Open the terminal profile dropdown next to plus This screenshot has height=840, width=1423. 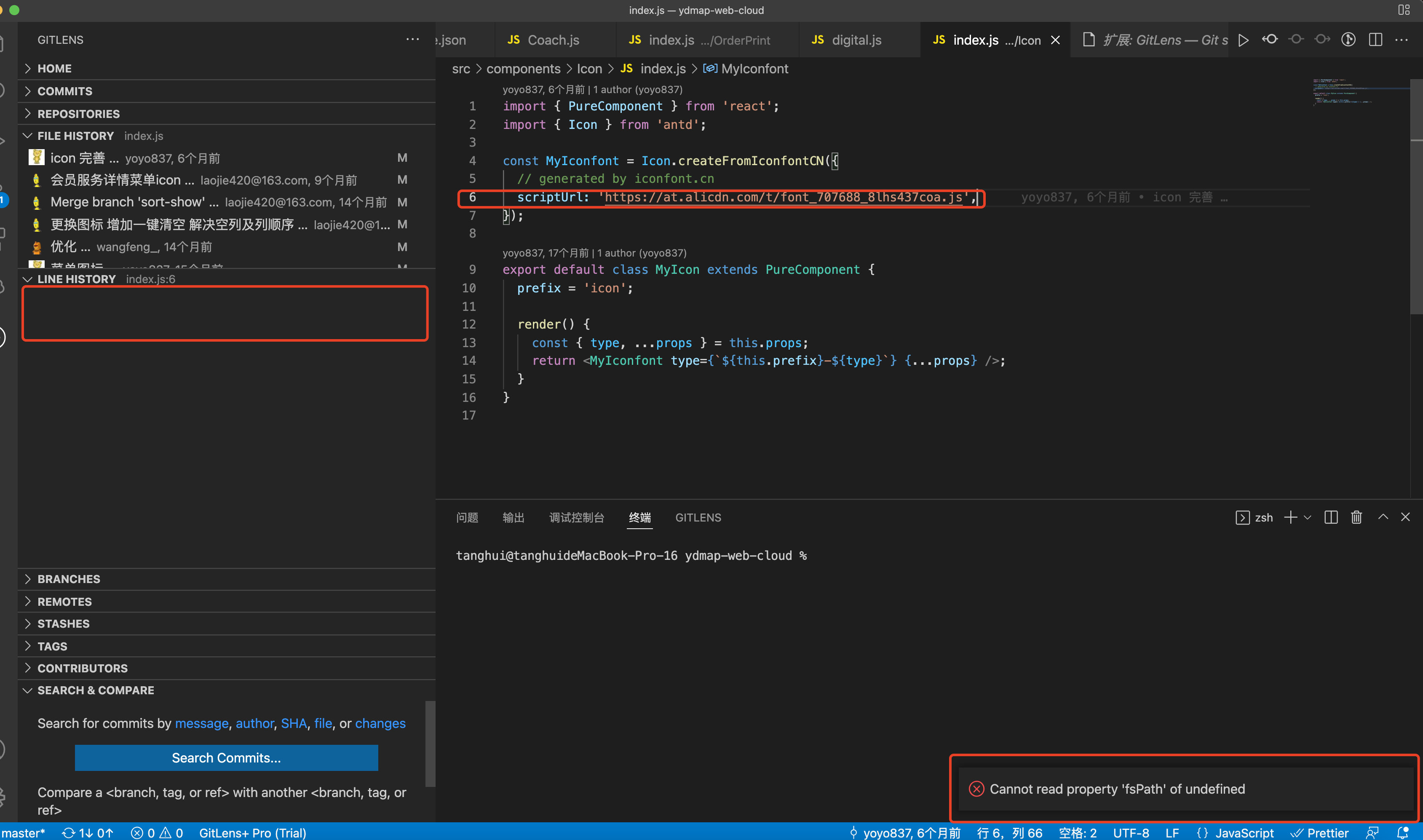tap(1308, 517)
